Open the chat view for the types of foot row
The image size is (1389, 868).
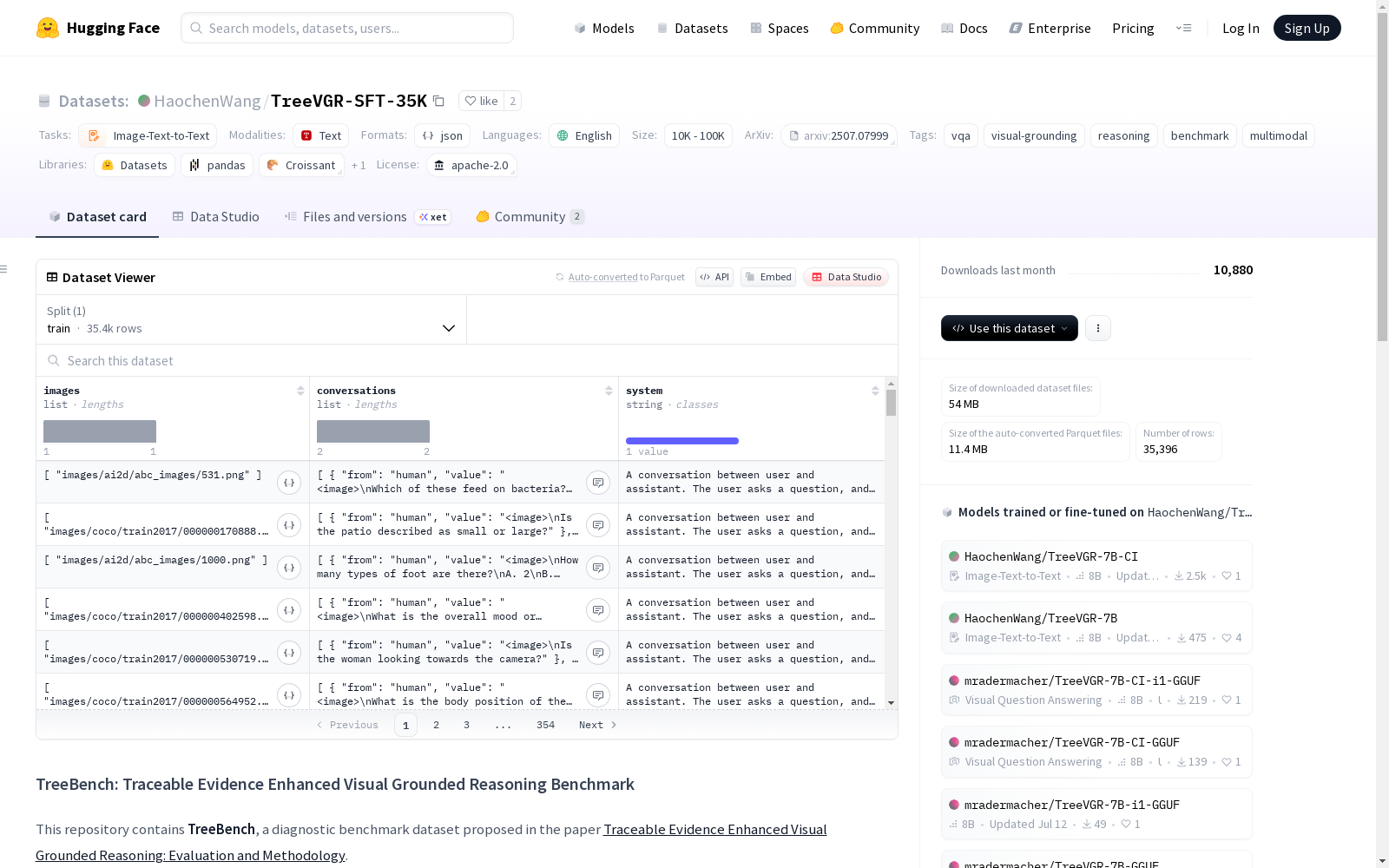click(x=598, y=568)
